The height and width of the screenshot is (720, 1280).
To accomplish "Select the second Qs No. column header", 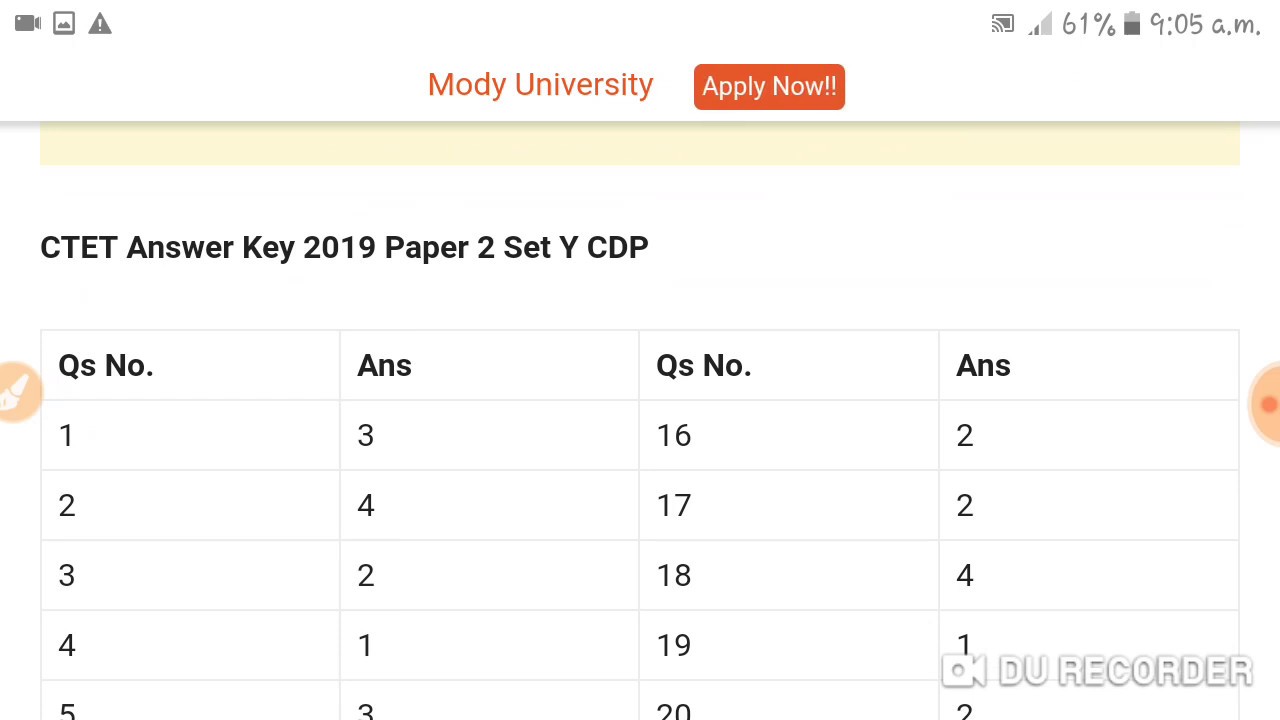I will click(x=704, y=366).
